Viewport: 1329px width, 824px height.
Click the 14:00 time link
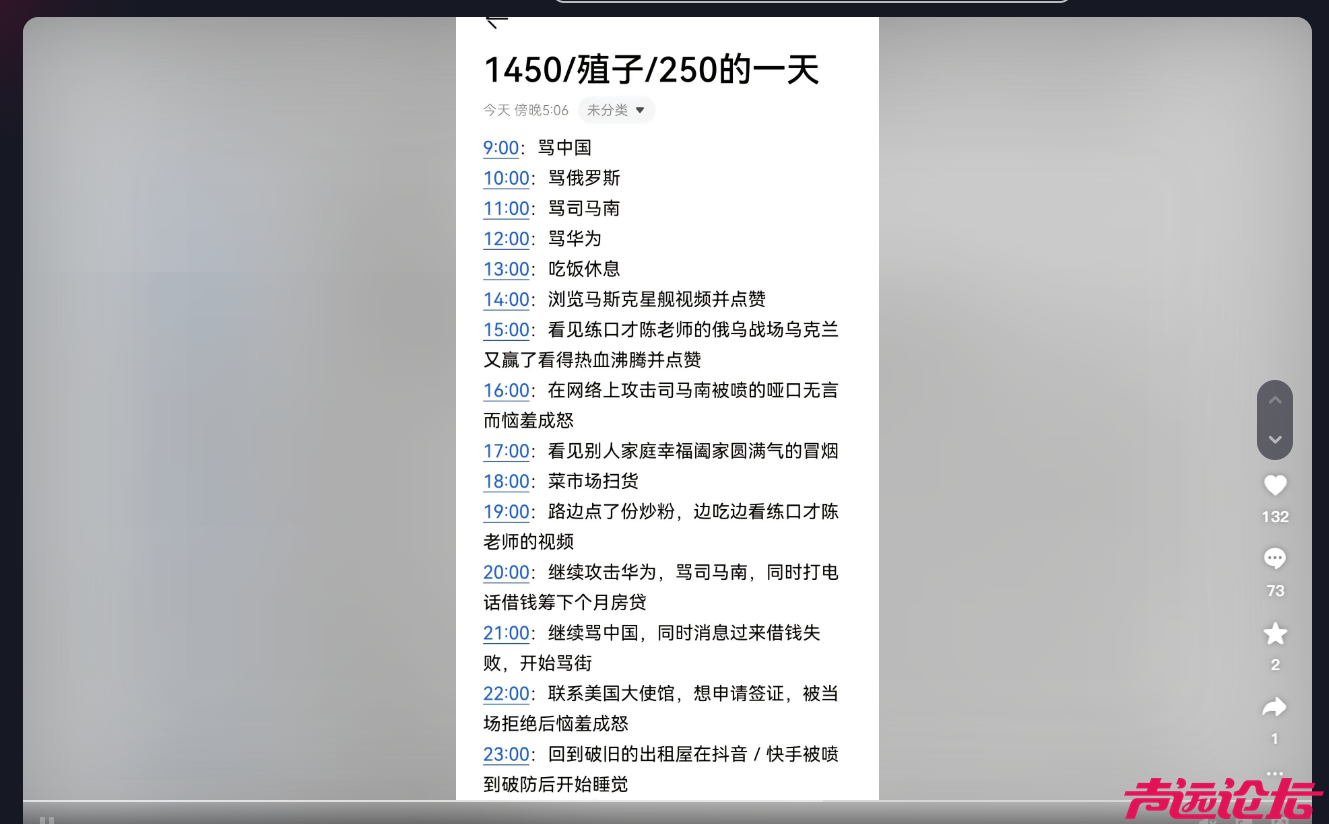pos(506,299)
